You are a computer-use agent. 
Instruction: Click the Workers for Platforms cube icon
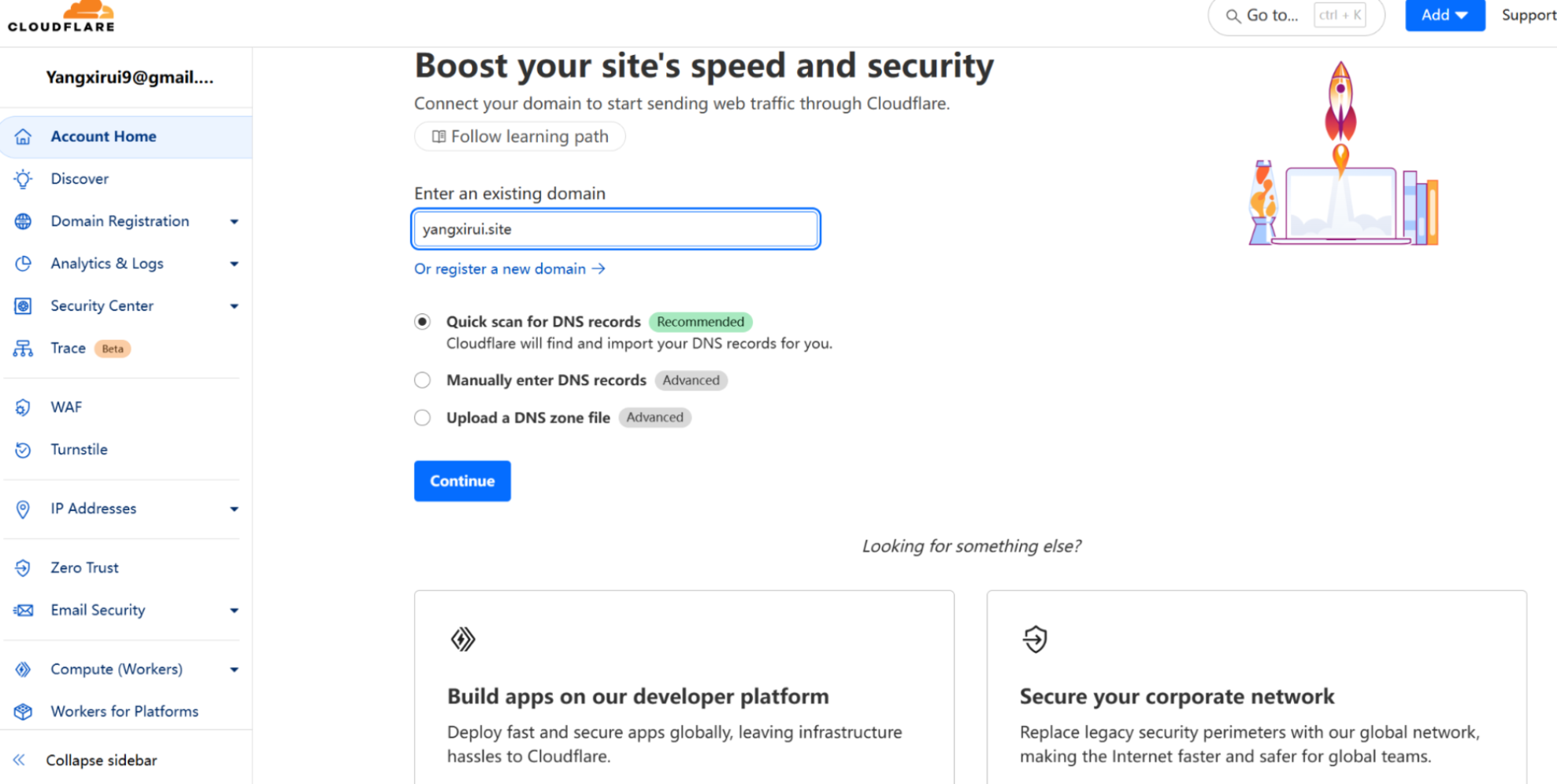(x=23, y=712)
